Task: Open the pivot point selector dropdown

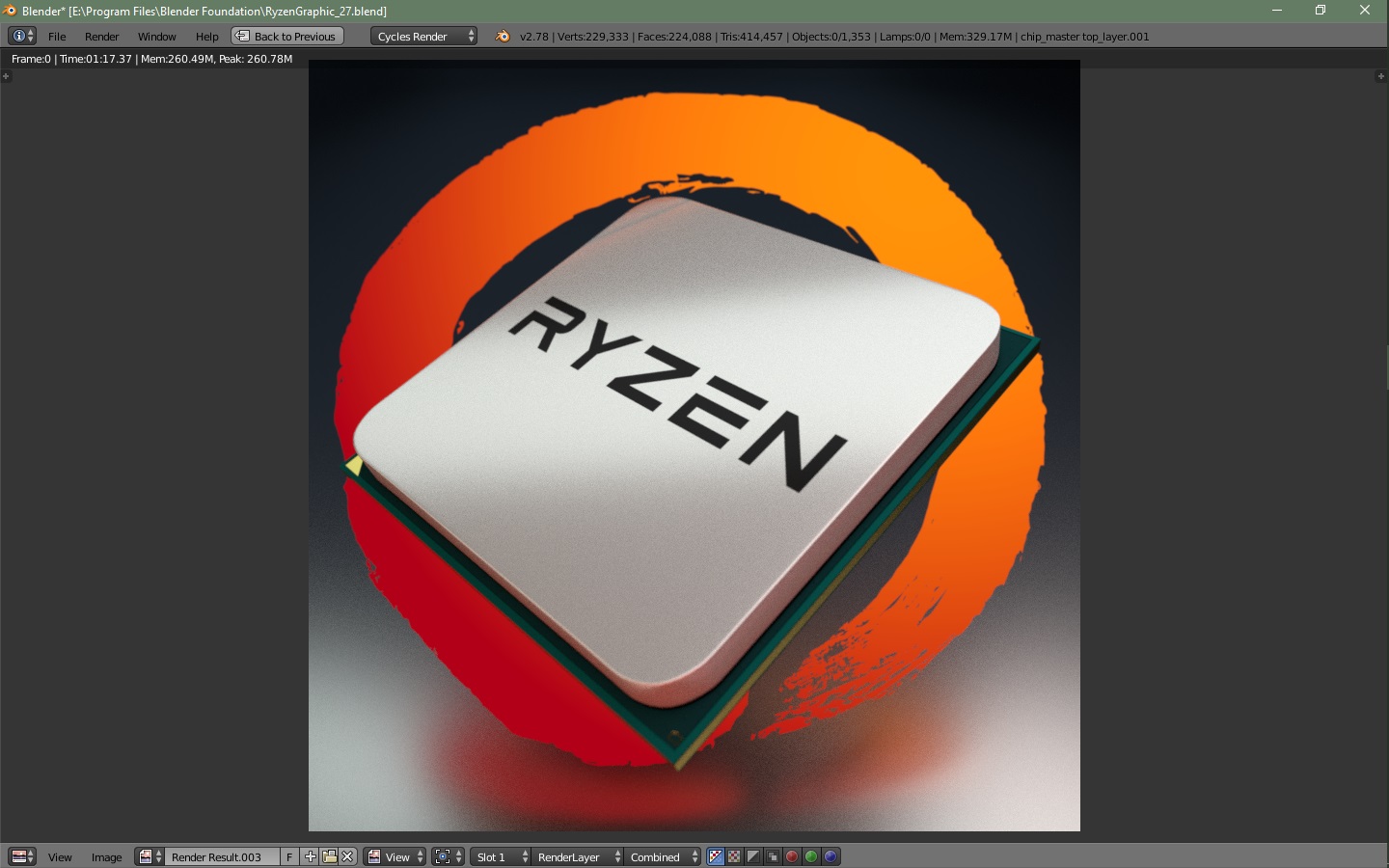Action: (x=448, y=856)
